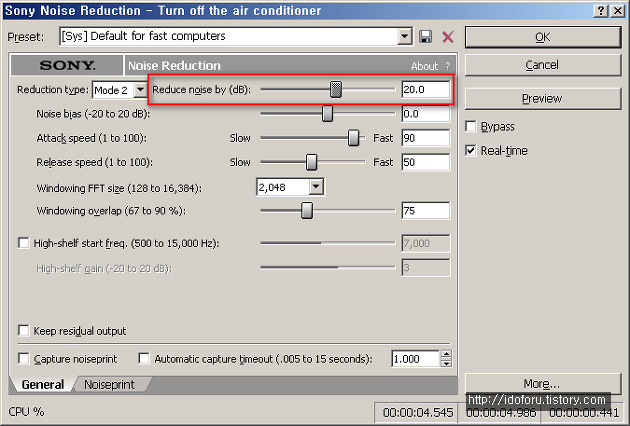Toggle Automatic capture timeout checkbox

[144, 358]
